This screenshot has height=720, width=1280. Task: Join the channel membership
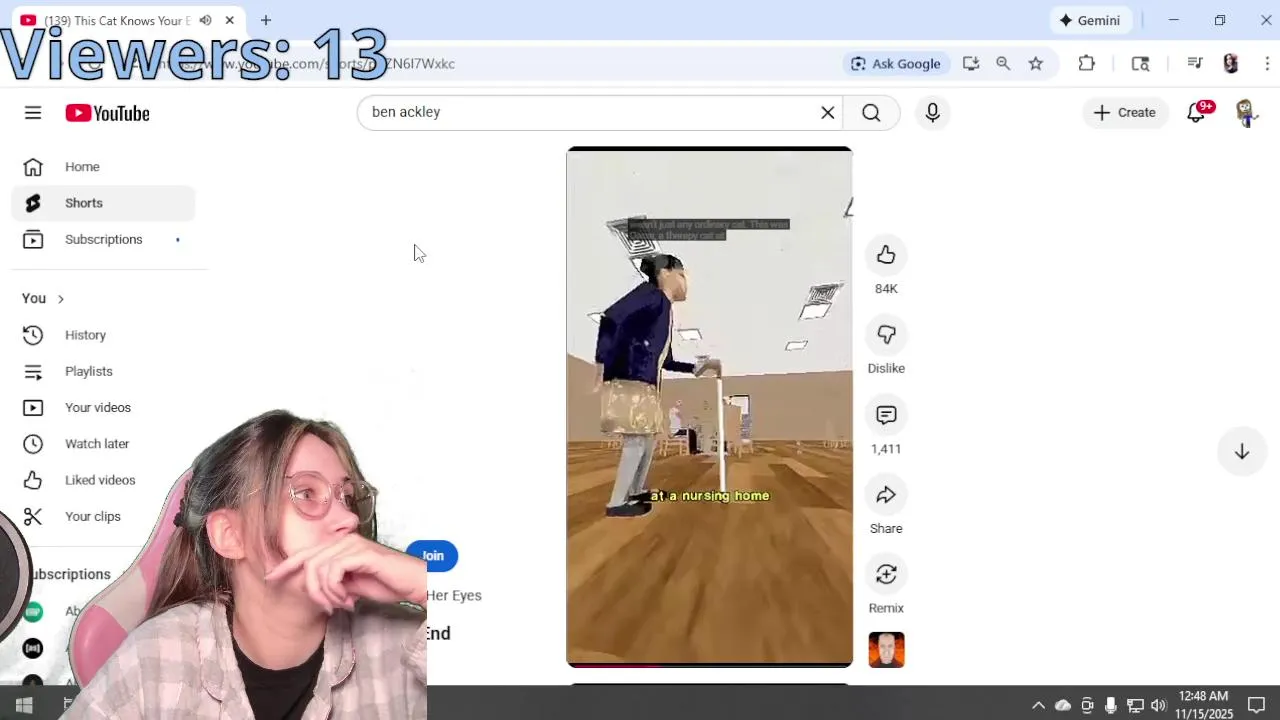[x=432, y=556]
